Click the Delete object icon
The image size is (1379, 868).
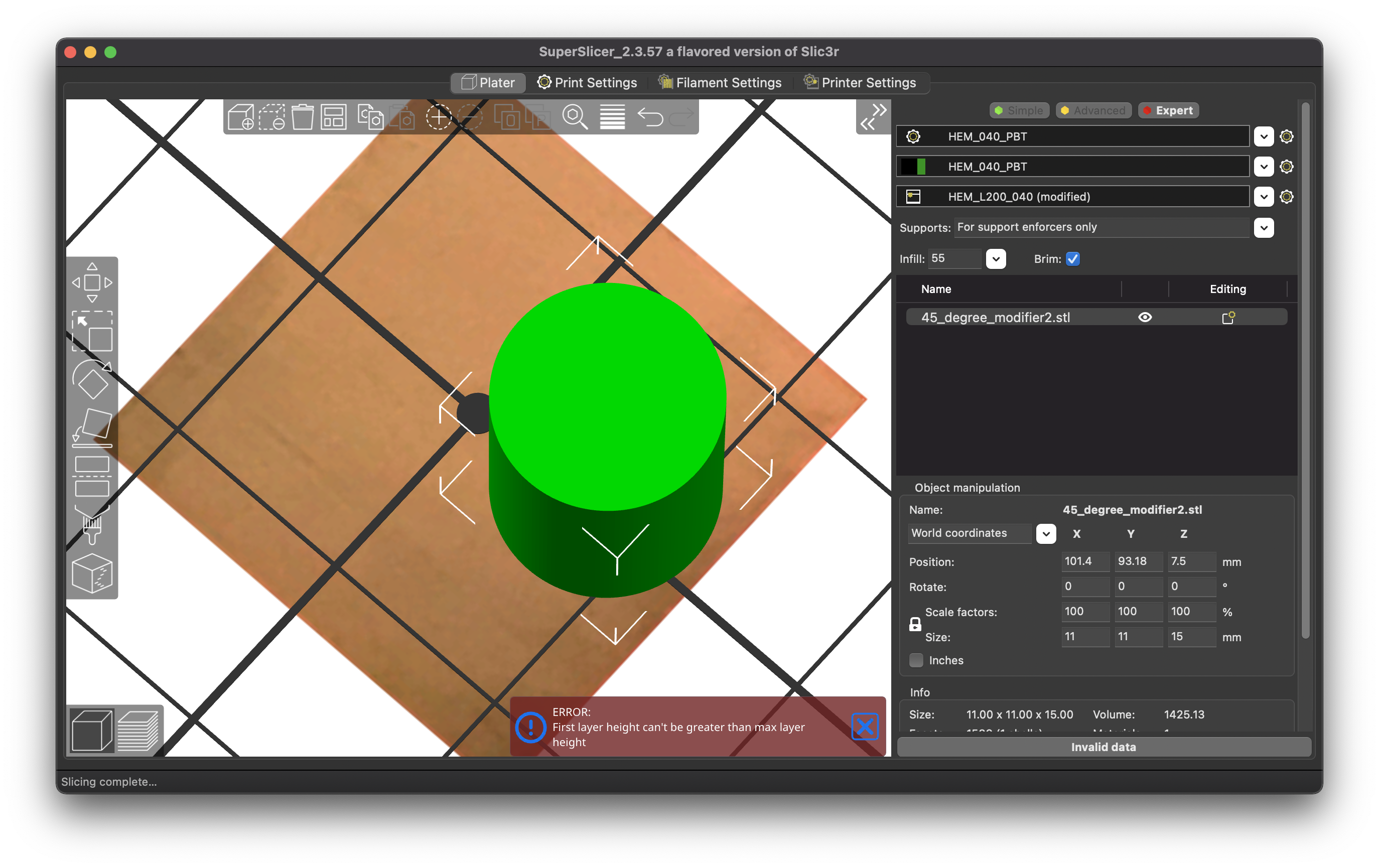point(271,117)
